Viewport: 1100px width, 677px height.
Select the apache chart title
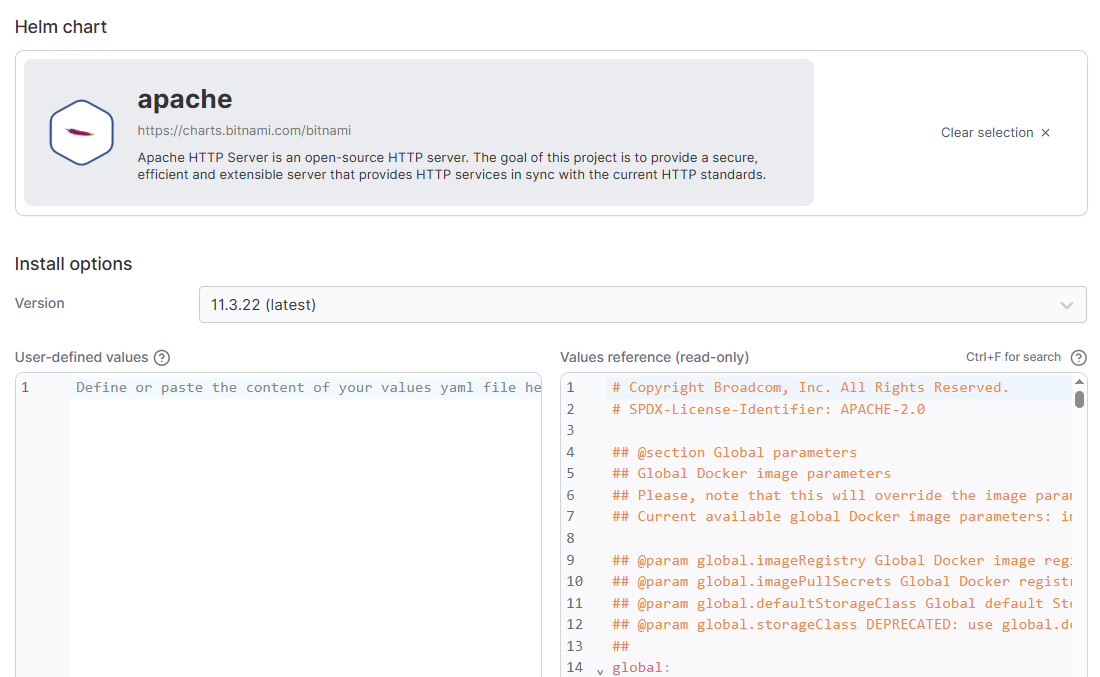185,99
